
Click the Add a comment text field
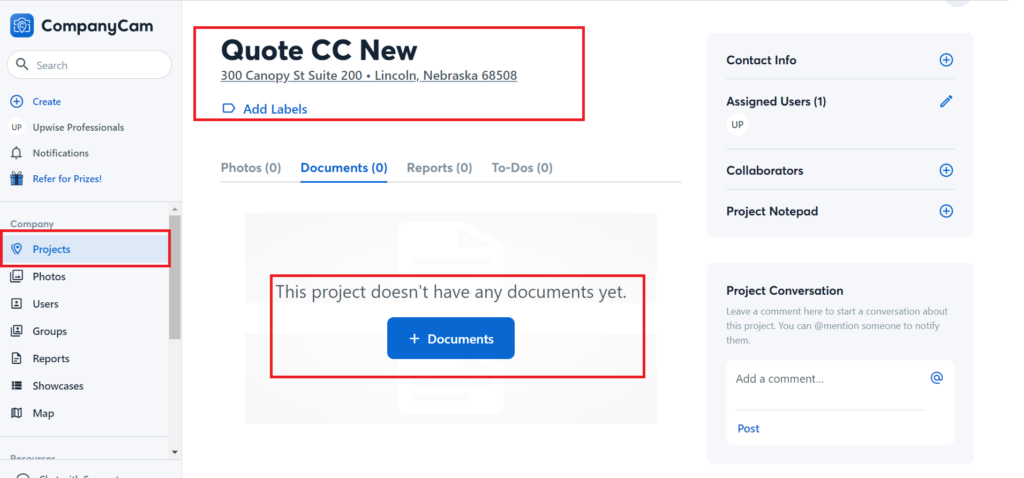[x=829, y=379]
